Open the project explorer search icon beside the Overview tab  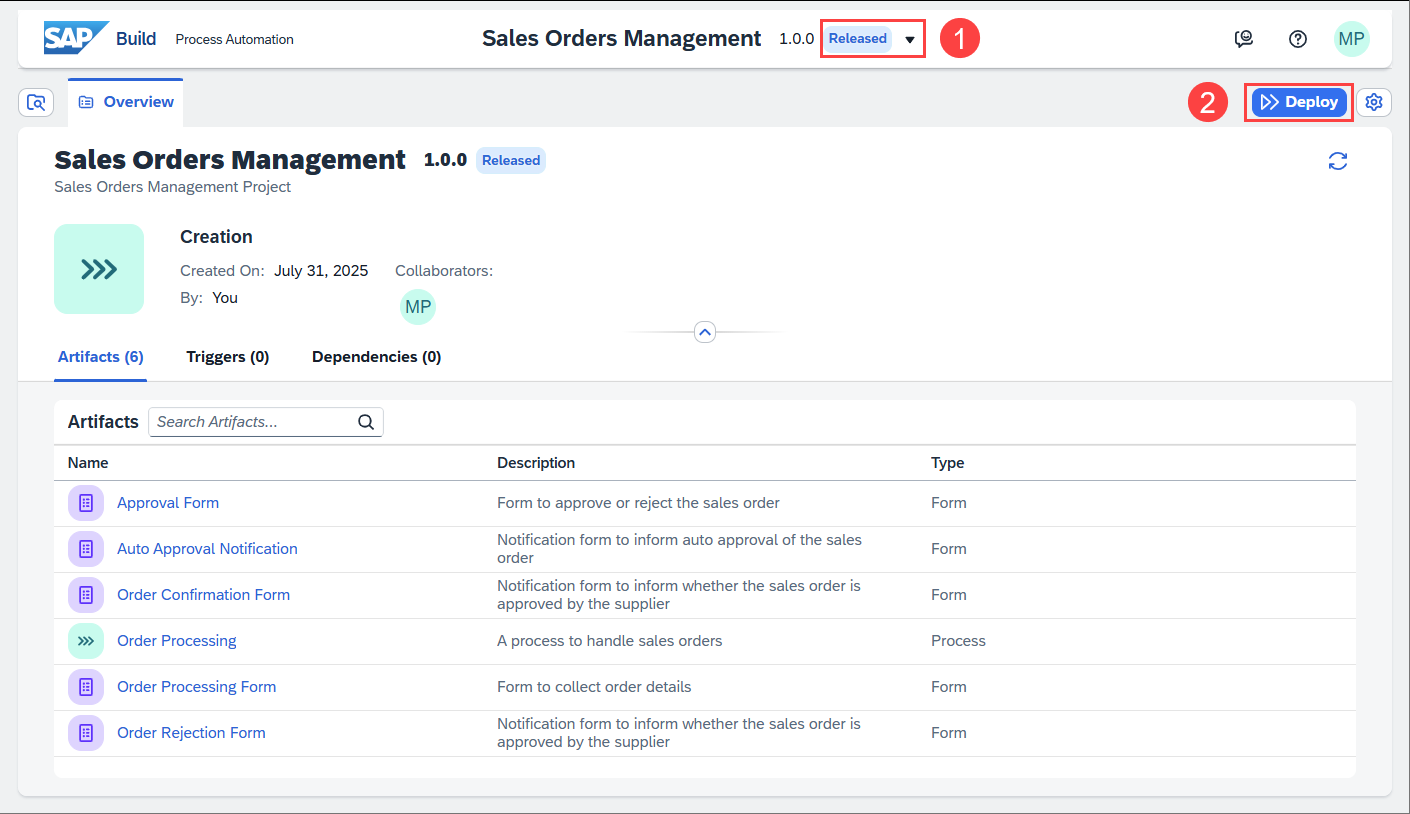coord(36,102)
